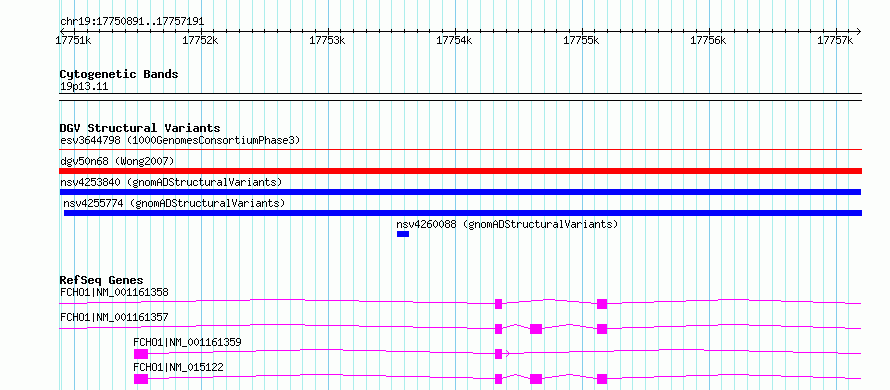Click the 17751k ruler label
Viewport: 890px width, 390px height.
click(x=74, y=40)
